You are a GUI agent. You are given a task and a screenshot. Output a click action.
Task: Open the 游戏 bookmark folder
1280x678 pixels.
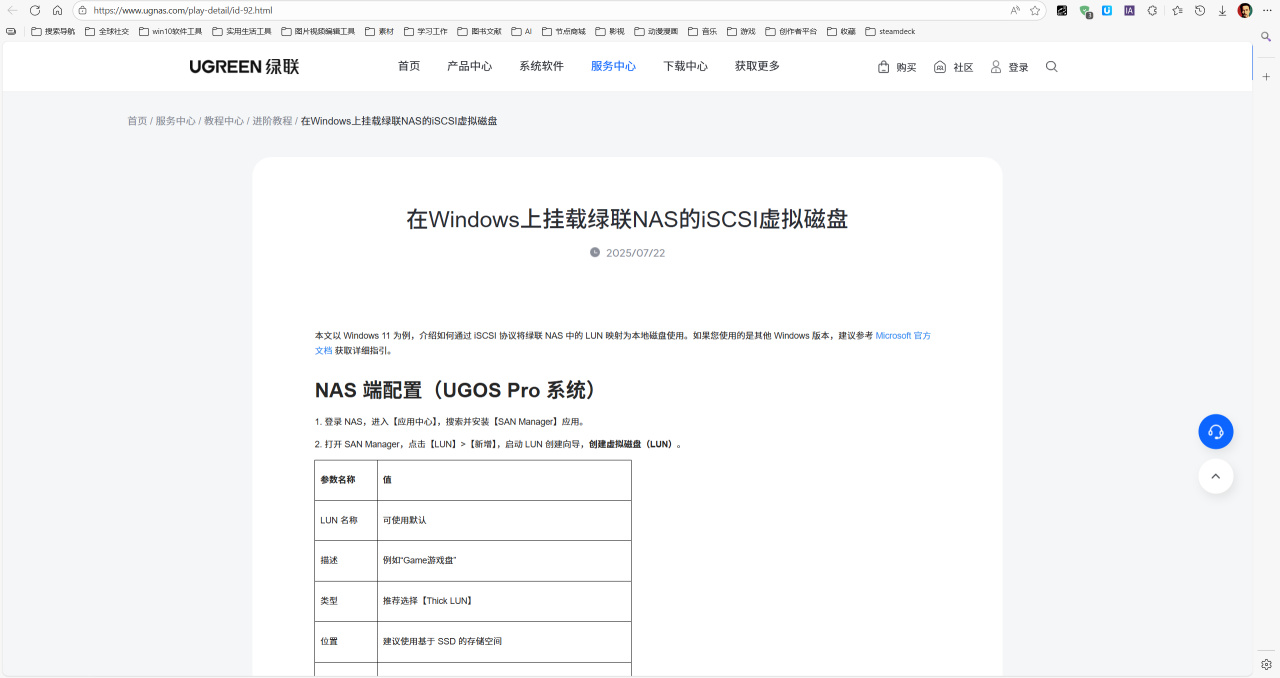(741, 31)
